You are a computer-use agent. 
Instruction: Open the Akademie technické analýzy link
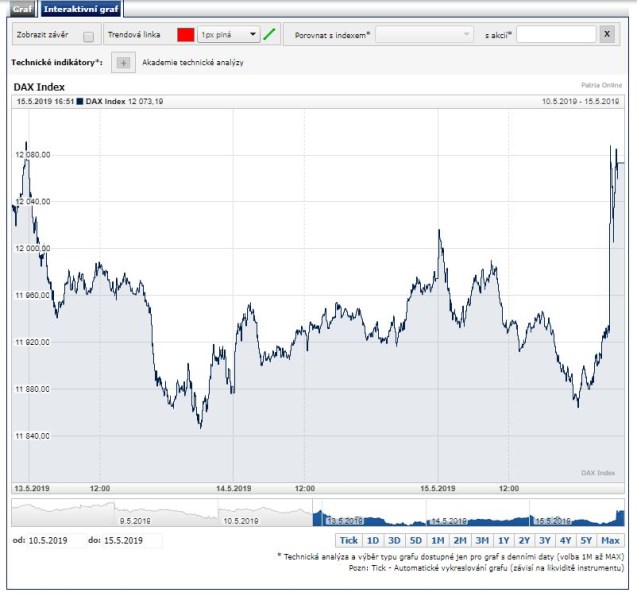(192, 63)
